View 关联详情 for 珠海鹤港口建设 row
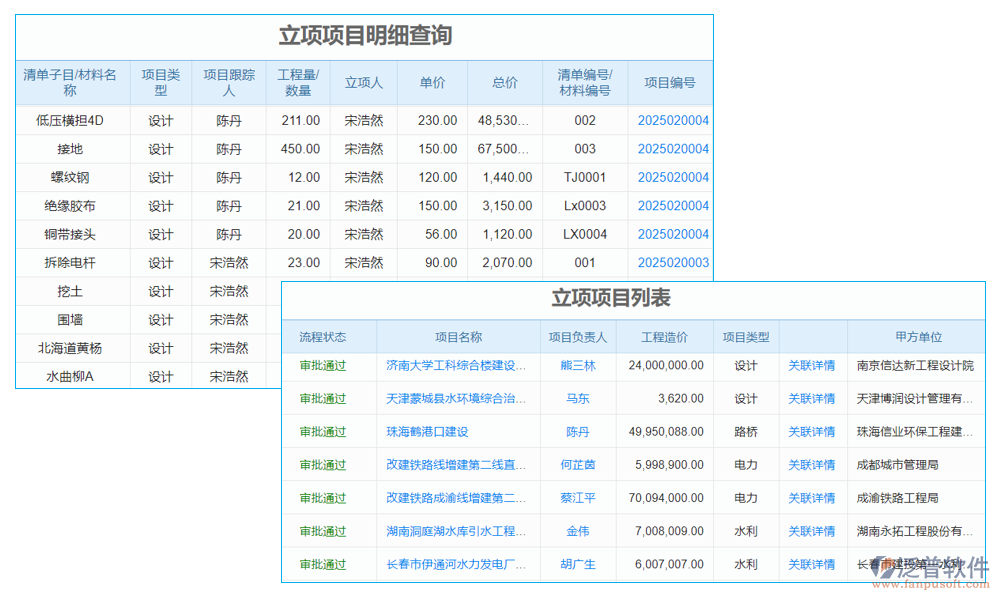 pyautogui.click(x=812, y=432)
